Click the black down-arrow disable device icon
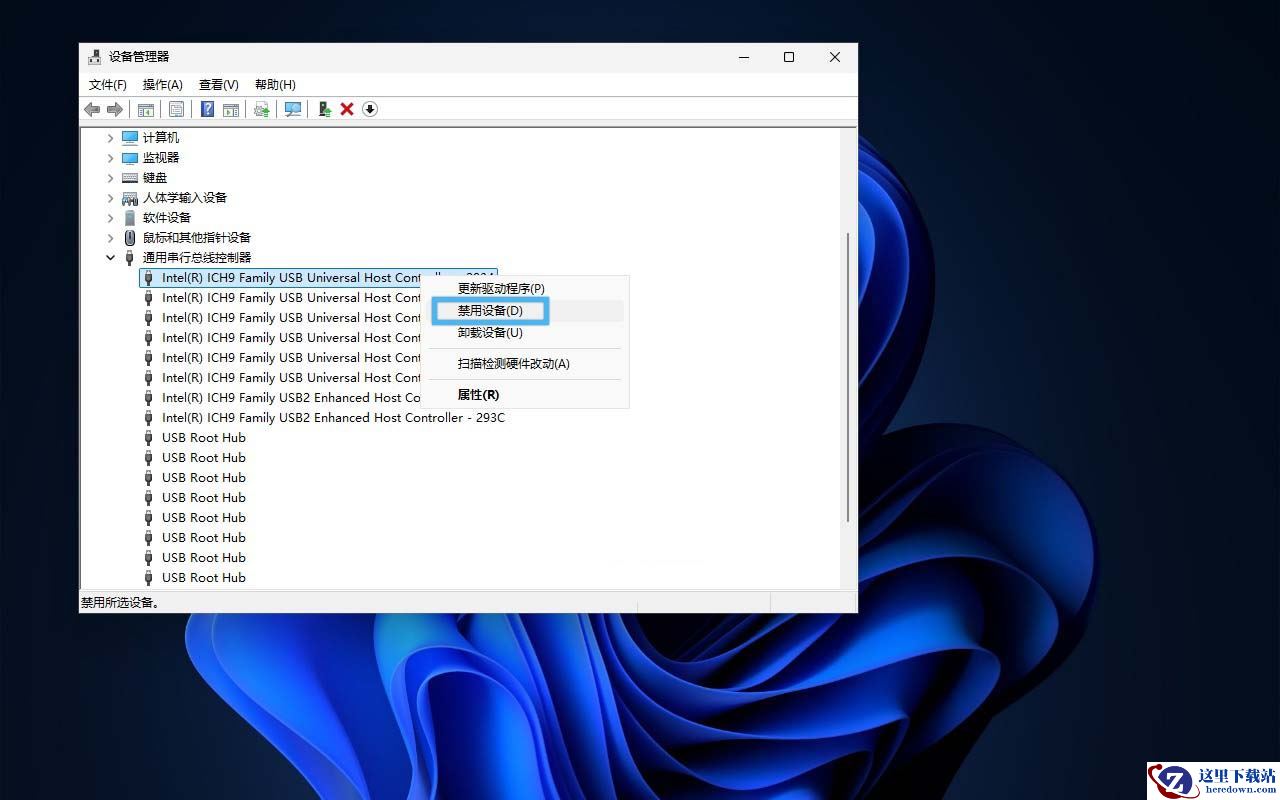The height and width of the screenshot is (800, 1280). [370, 109]
